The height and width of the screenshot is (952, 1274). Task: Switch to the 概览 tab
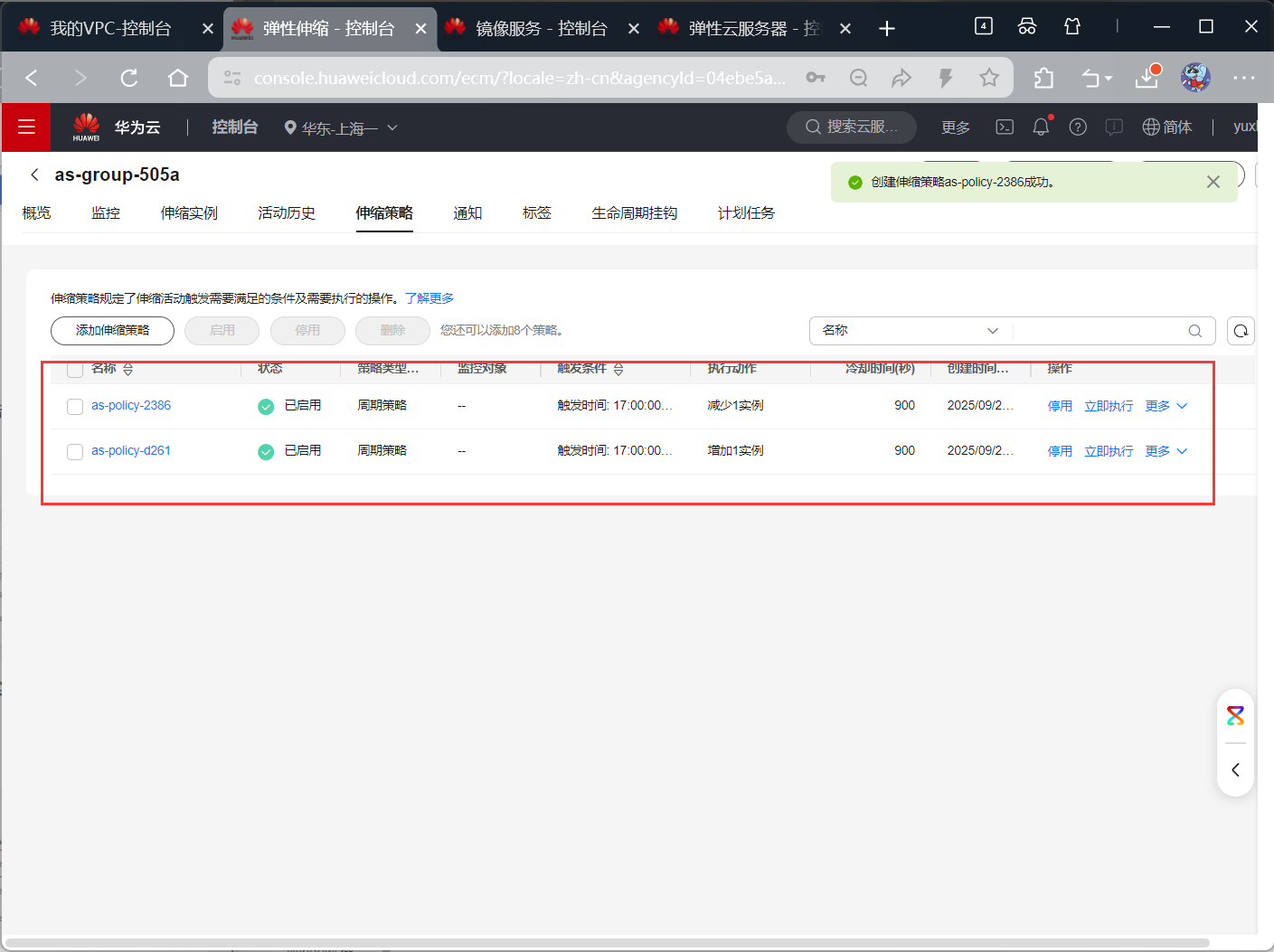[37, 213]
